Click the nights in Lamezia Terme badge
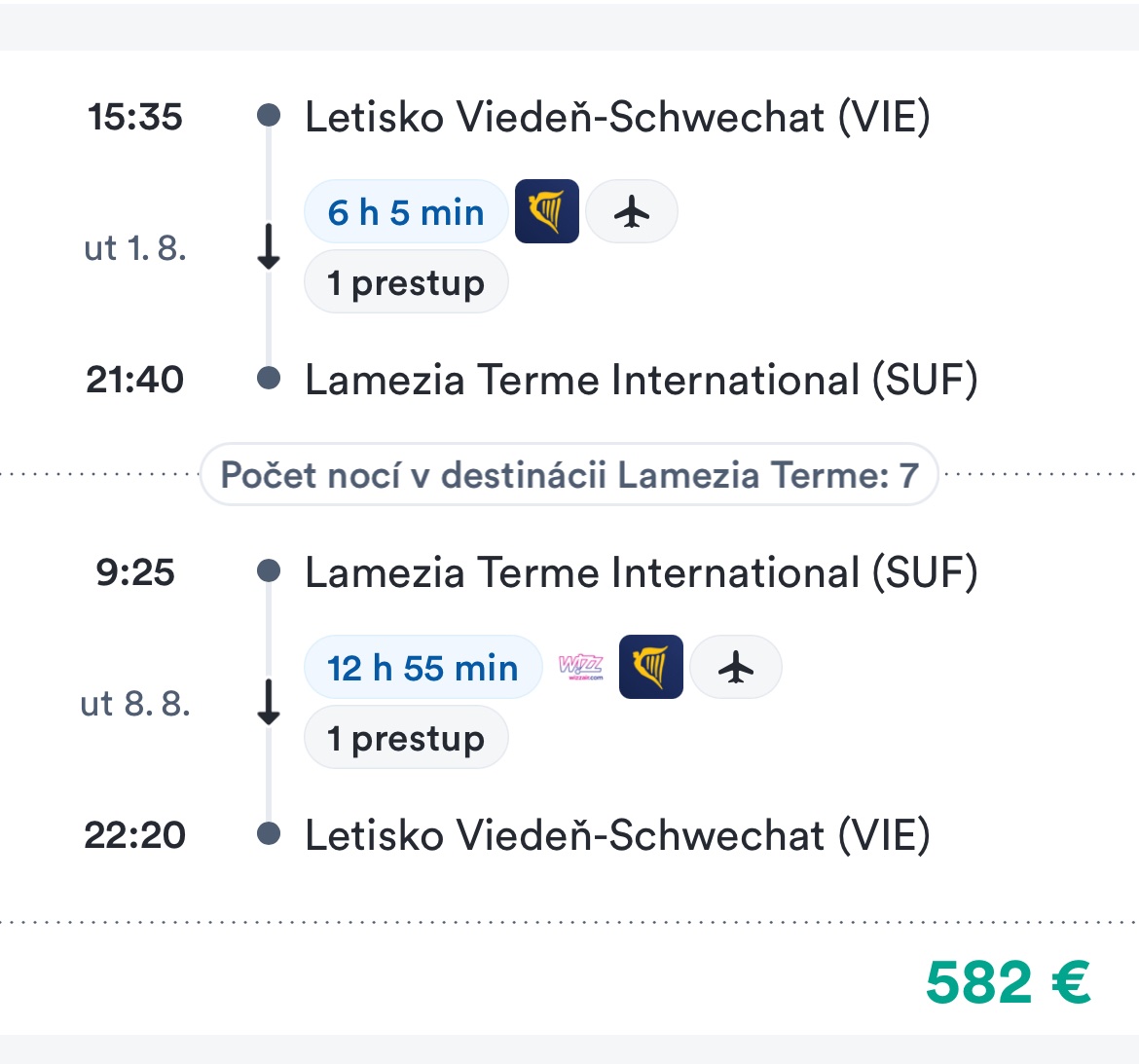 pyautogui.click(x=569, y=475)
